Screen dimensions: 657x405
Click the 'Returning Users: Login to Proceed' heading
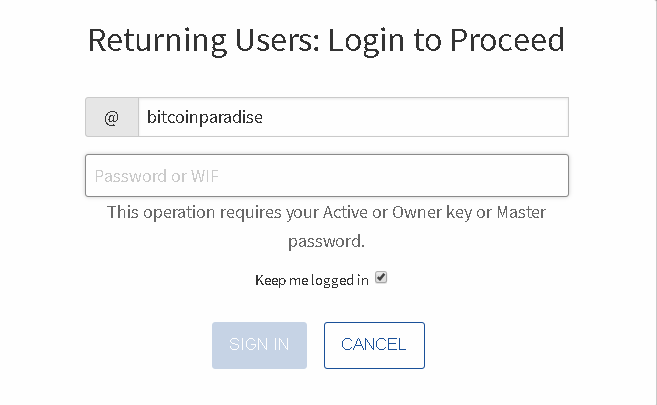326,40
